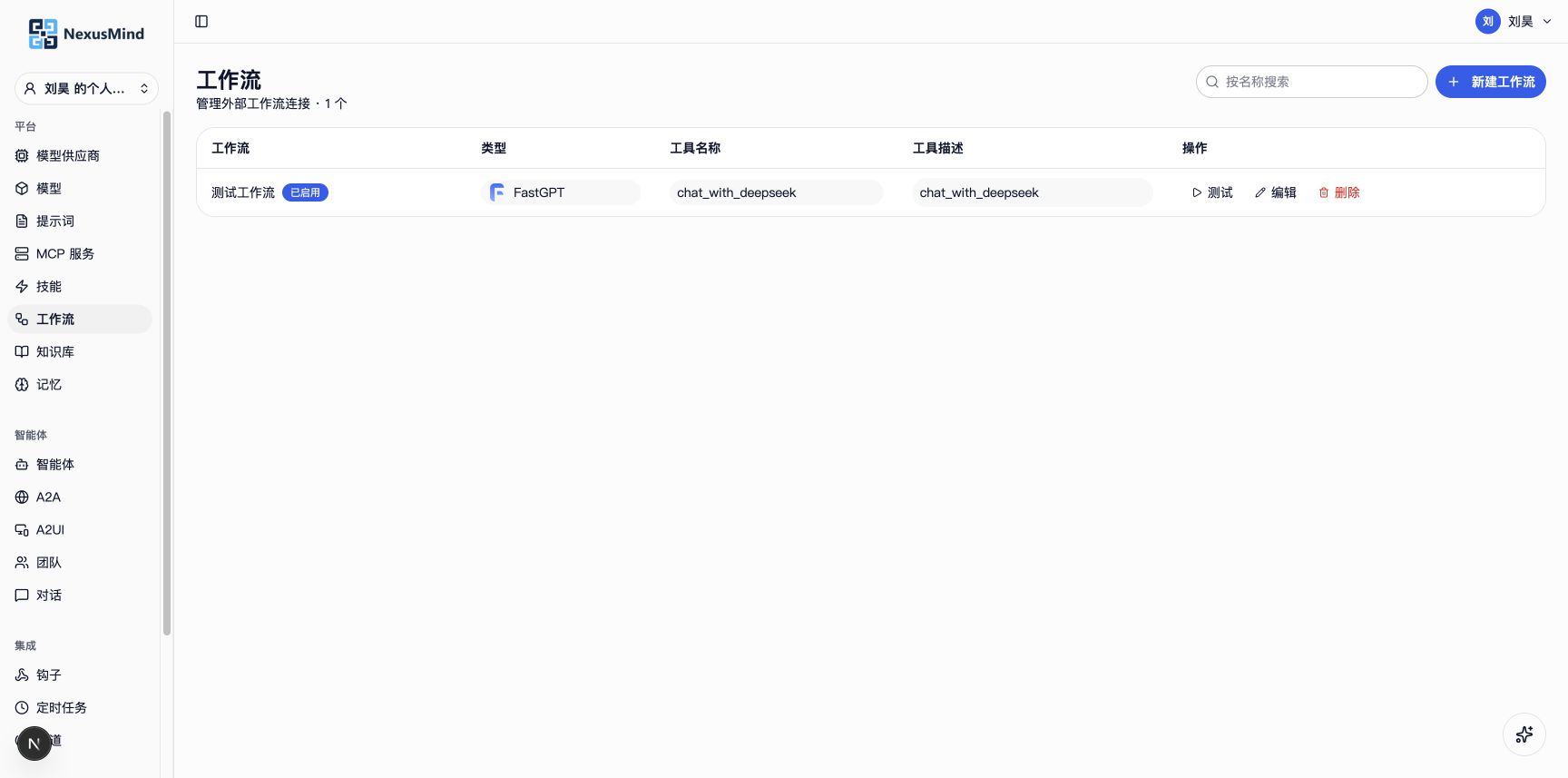Click the chat_with_deepseek 工具名称 cell

pos(776,192)
